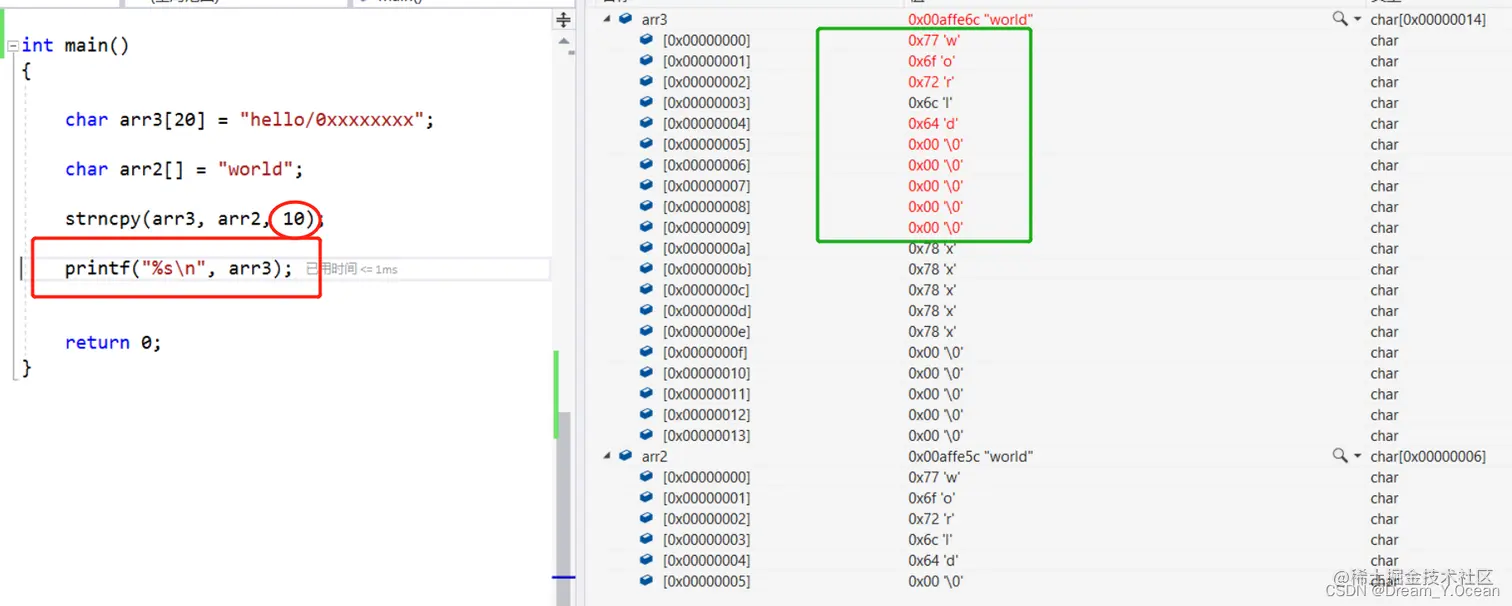
Task: Click type cell char[0x00000006]
Action: click(1428, 456)
